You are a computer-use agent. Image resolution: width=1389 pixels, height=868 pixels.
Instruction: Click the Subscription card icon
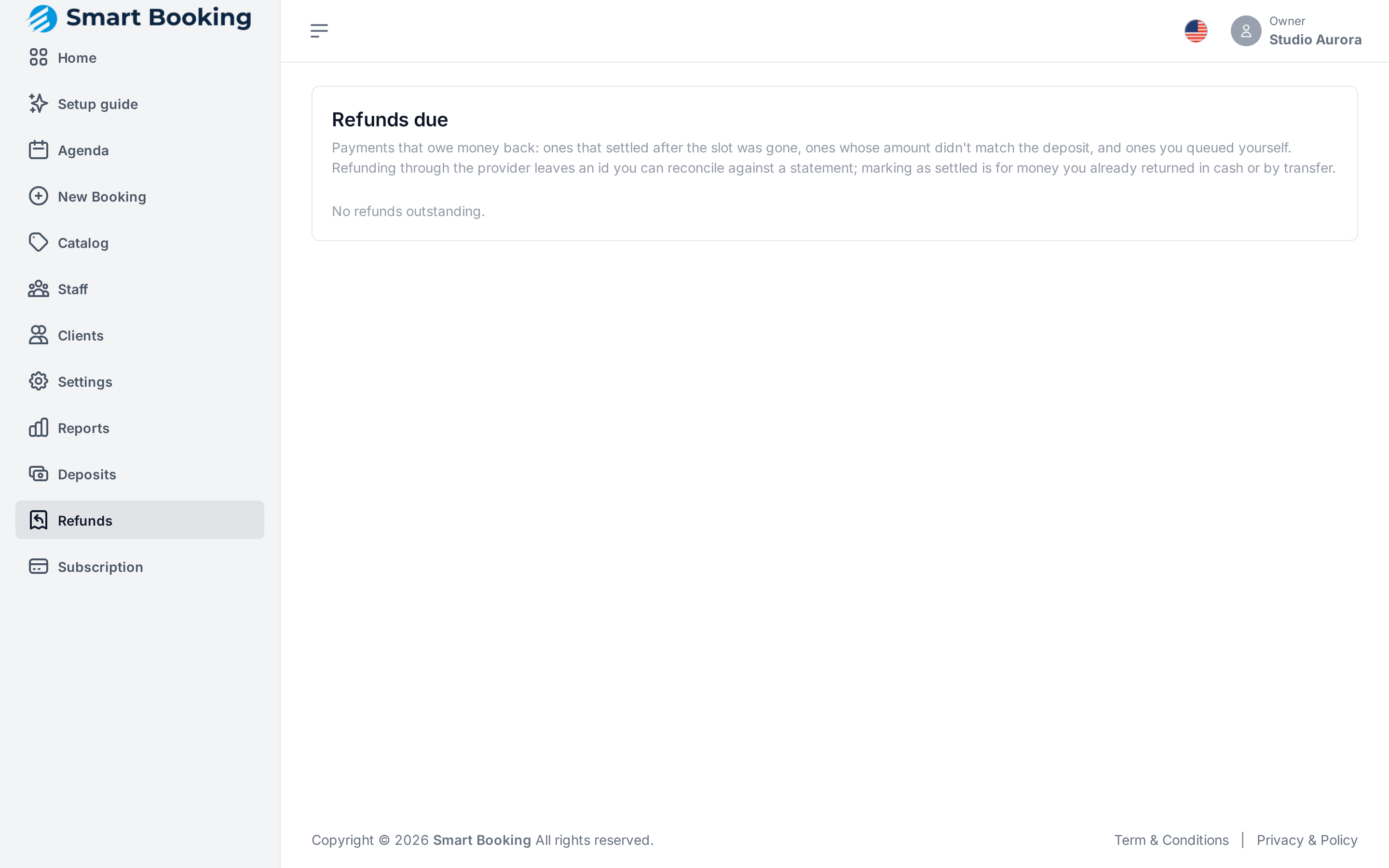[x=39, y=567]
